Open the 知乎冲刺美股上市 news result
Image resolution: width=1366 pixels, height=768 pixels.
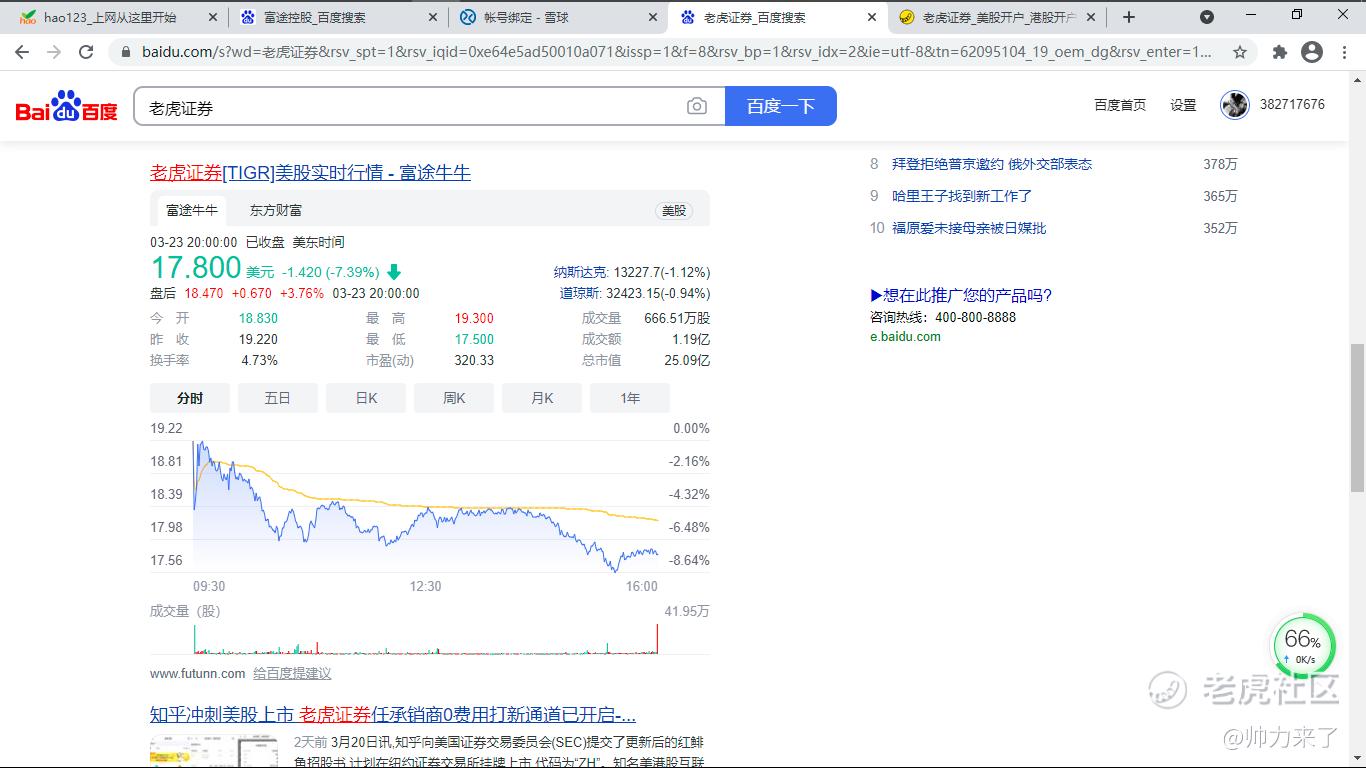(x=393, y=715)
